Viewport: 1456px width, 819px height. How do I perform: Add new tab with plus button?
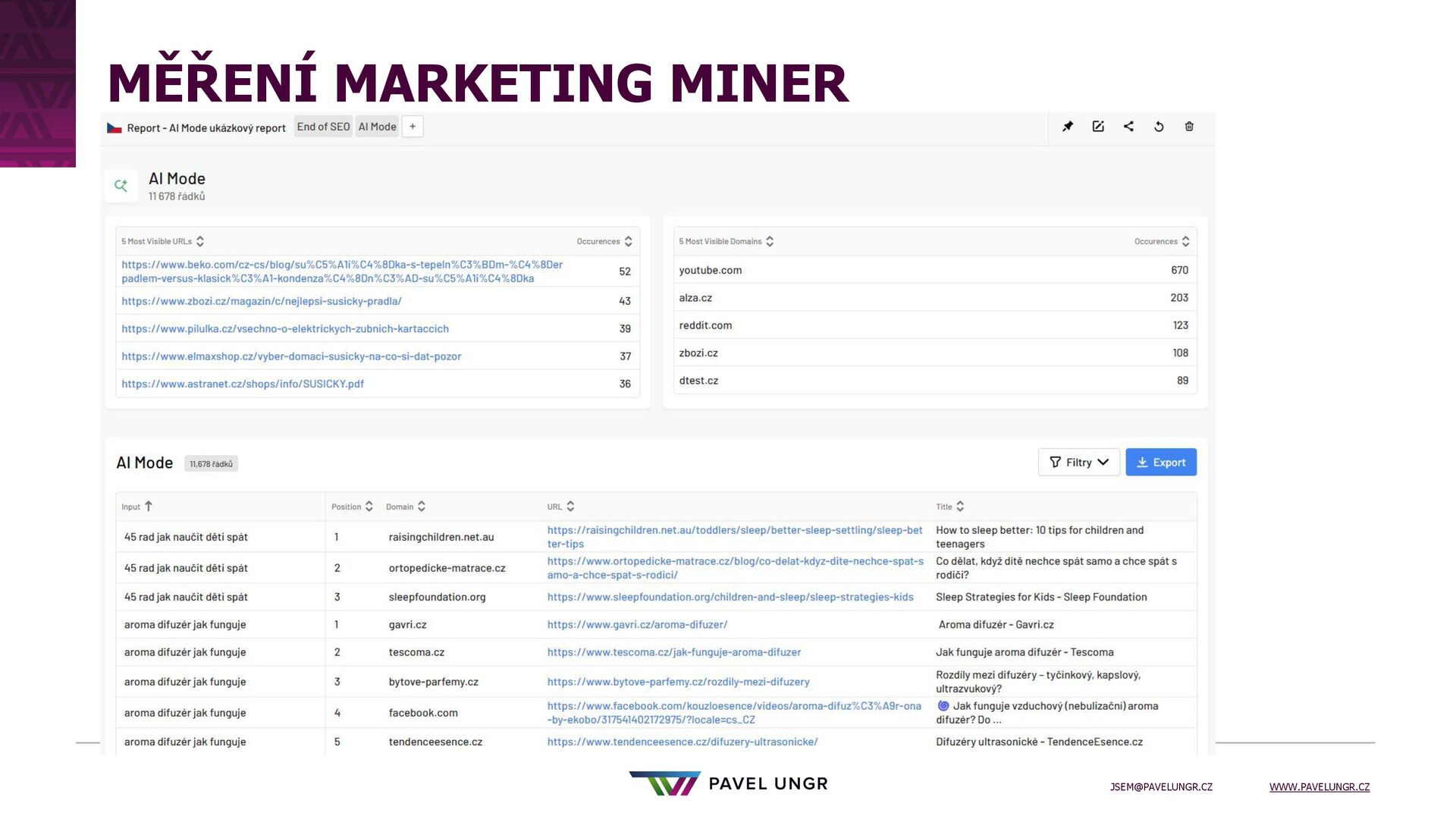coord(413,127)
